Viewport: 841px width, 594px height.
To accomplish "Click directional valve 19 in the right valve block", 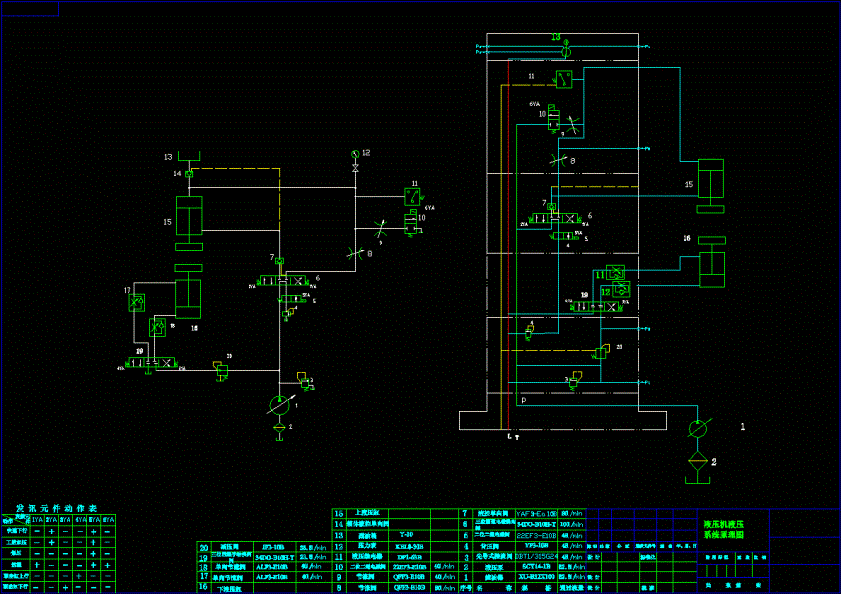I will (597, 307).
